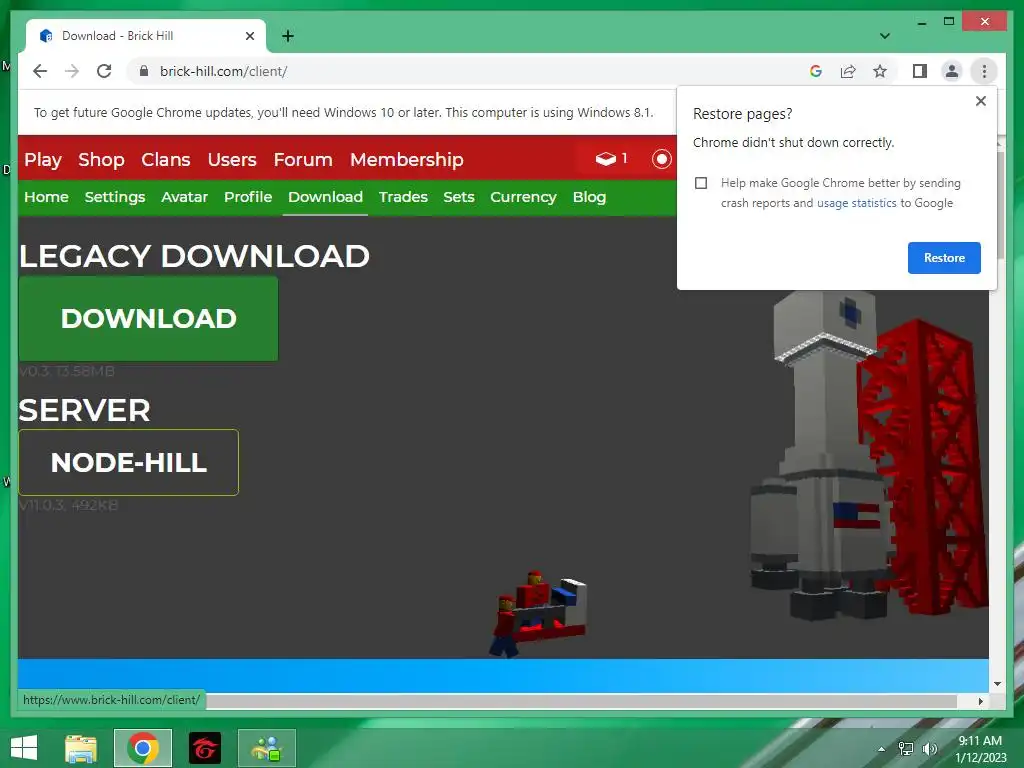Image resolution: width=1024 pixels, height=768 pixels.
Task: Click the Google icon in address bar
Action: pyautogui.click(x=816, y=71)
